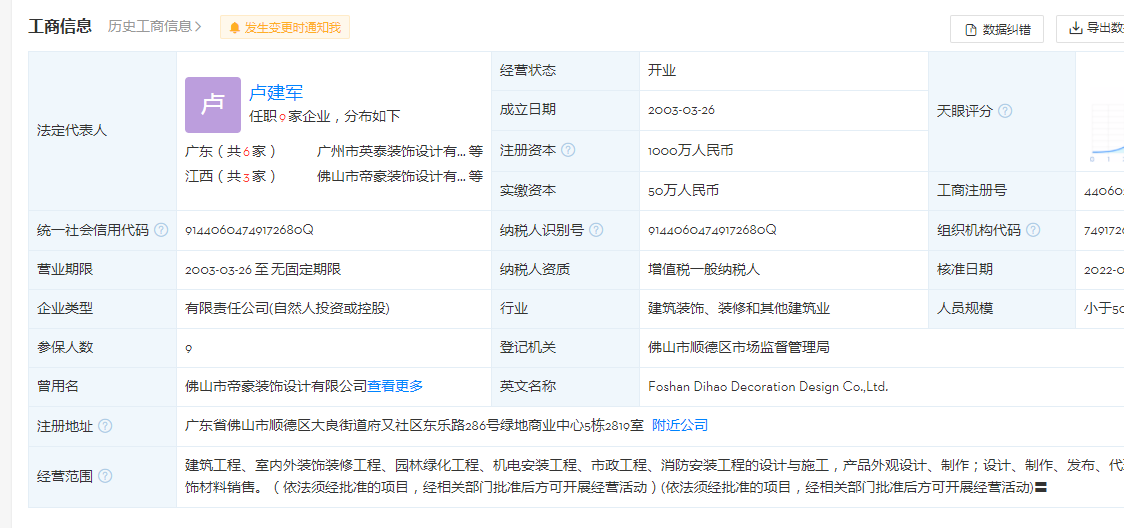1124x528 pixels.
Task: Click the 导出数据 export button
Action: click(1092, 29)
